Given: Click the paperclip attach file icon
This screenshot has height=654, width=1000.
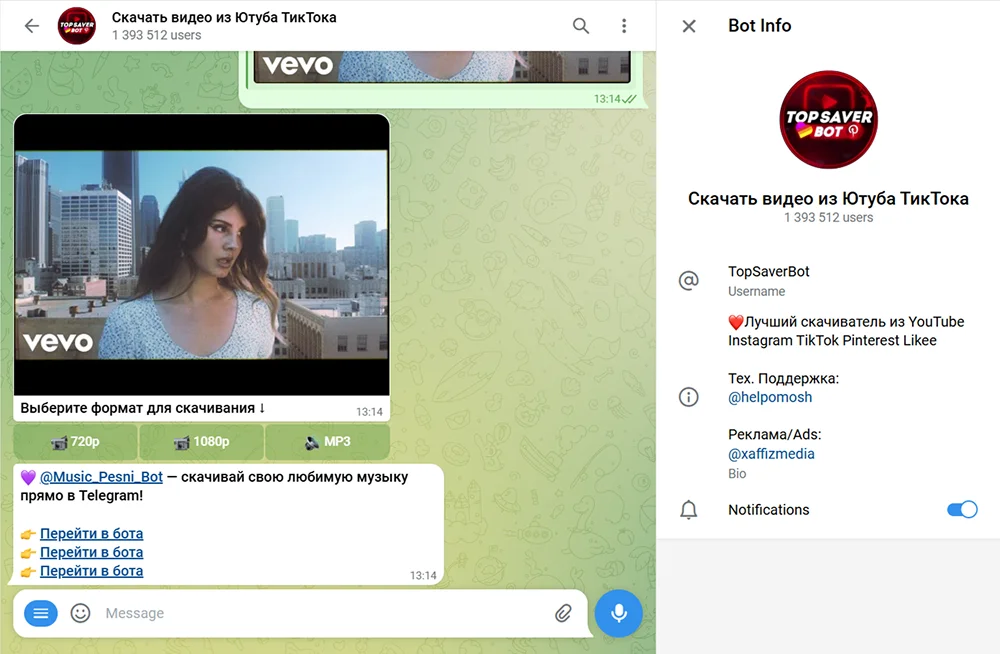Looking at the screenshot, I should 563,613.
